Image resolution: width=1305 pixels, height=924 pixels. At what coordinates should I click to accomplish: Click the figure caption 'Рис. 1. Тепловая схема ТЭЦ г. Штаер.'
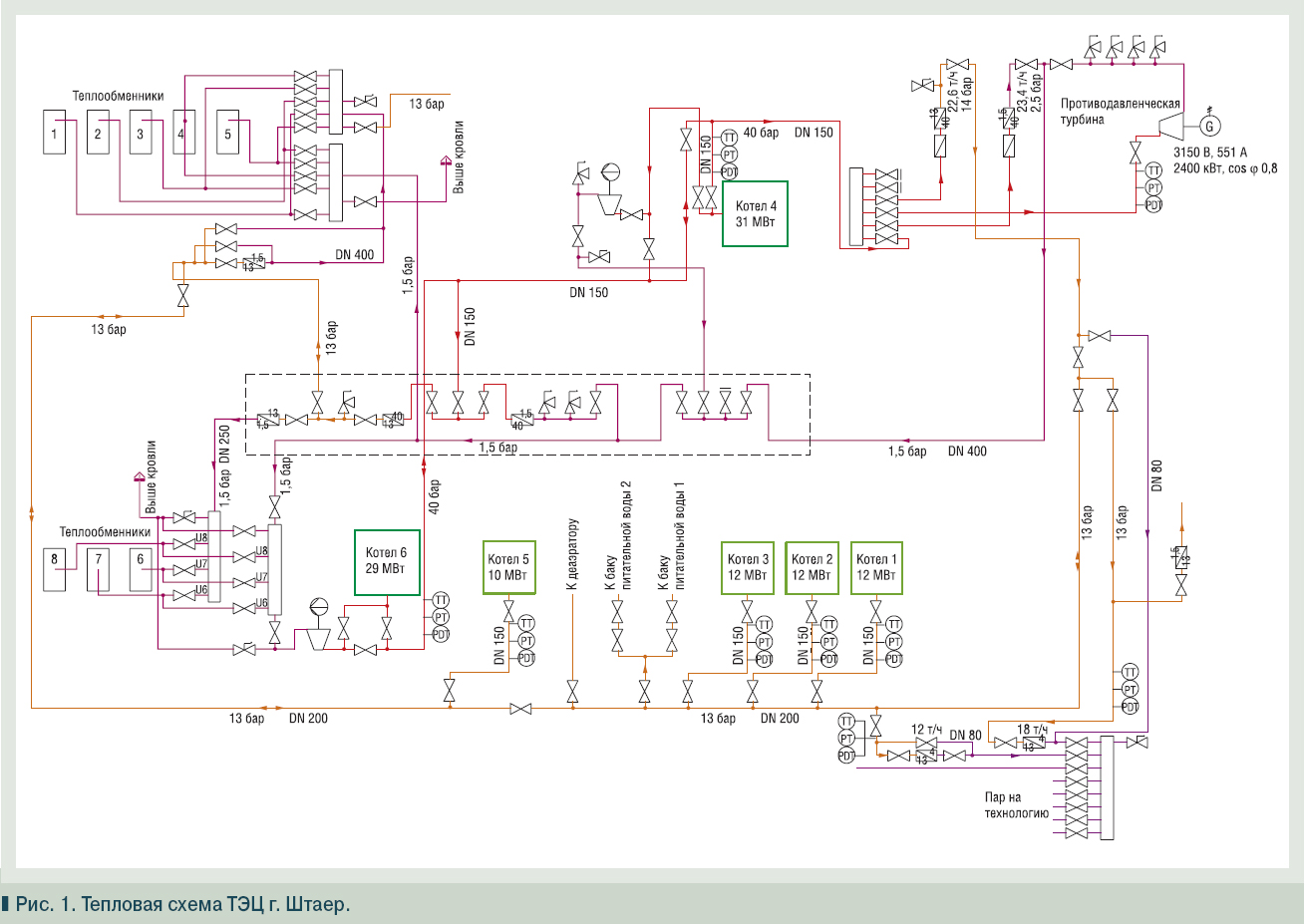[x=182, y=905]
